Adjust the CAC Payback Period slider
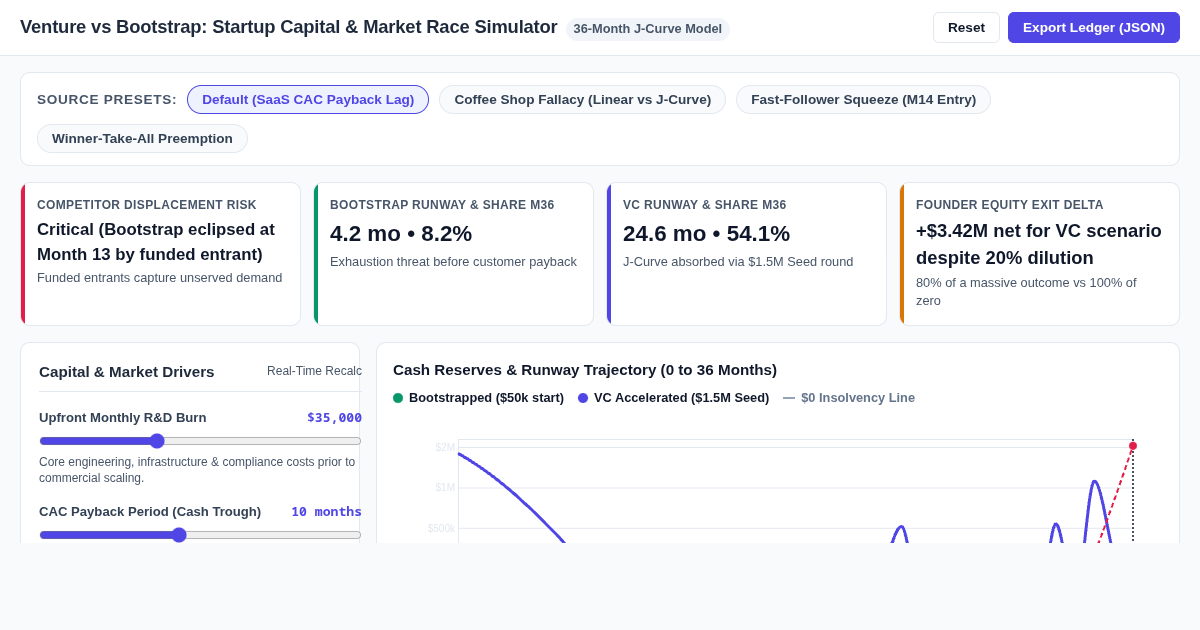 200,535
